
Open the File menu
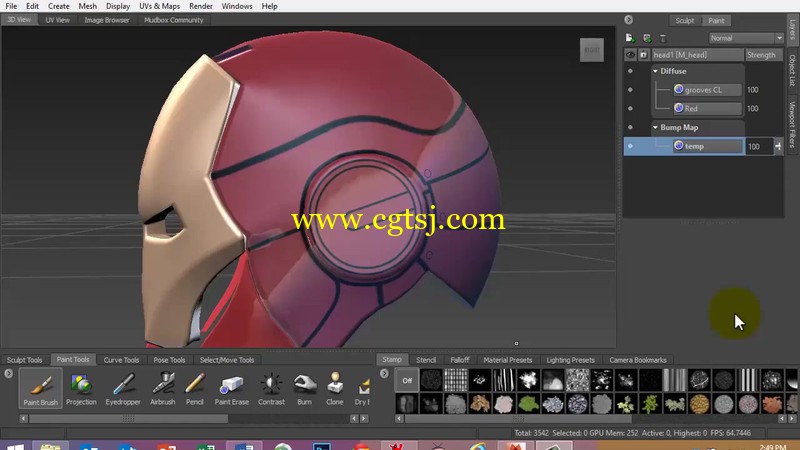tap(11, 6)
